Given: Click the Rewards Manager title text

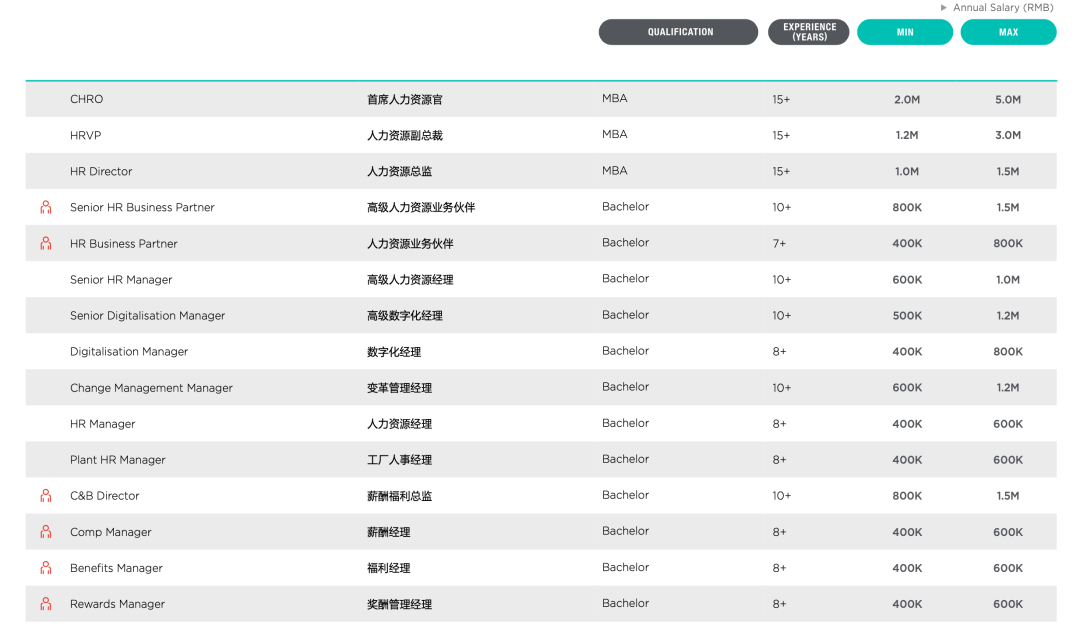Looking at the screenshot, I should [117, 604].
